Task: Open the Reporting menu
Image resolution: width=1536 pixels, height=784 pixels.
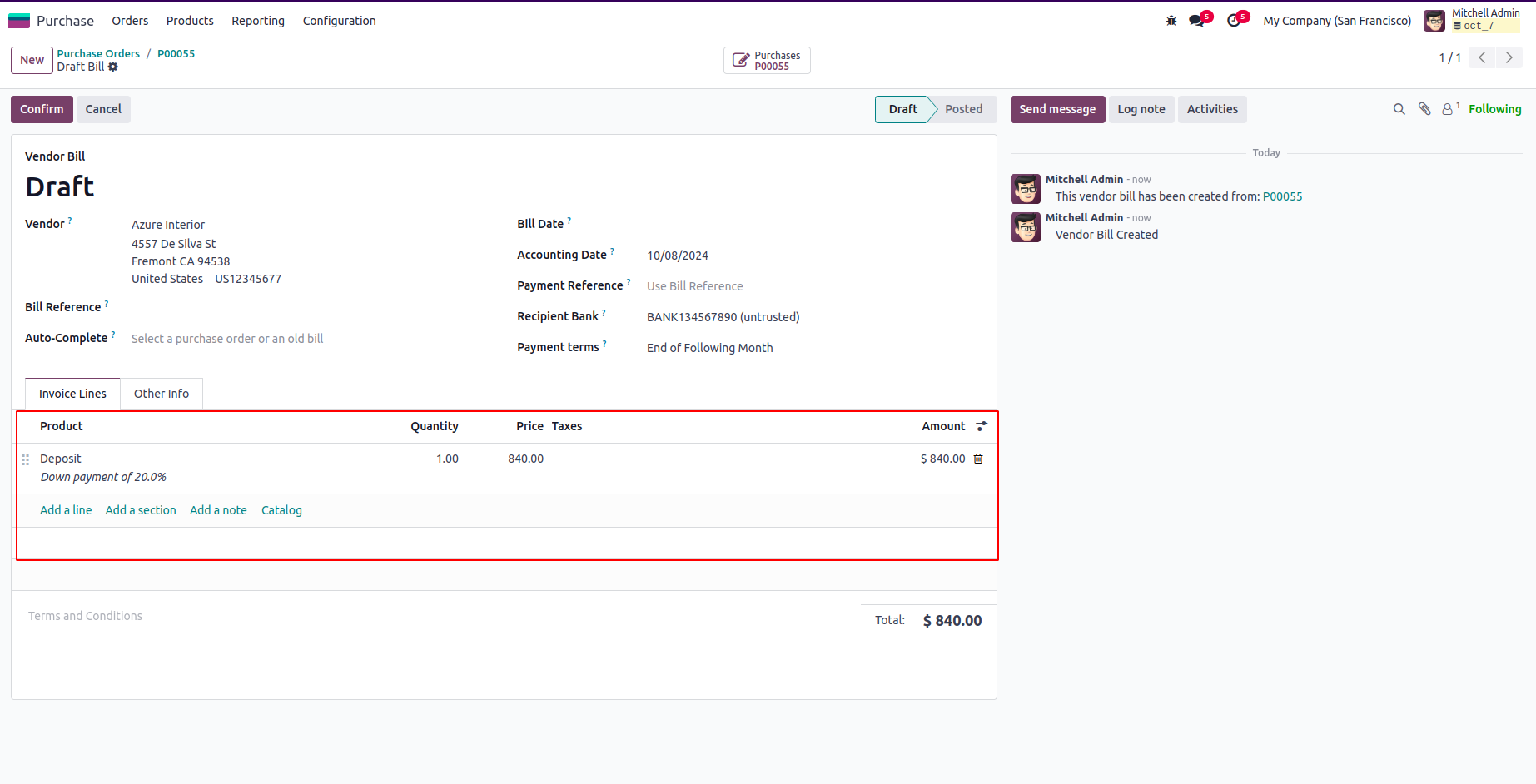Action: pyautogui.click(x=258, y=21)
